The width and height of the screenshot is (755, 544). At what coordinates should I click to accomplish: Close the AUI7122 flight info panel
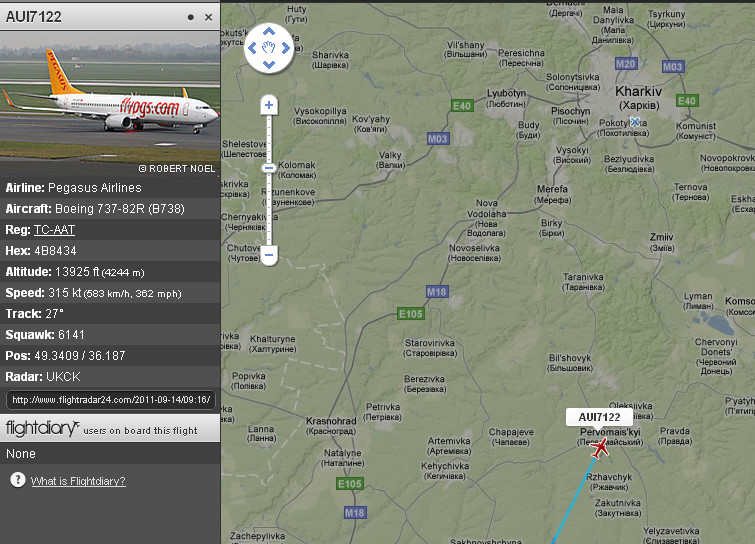tap(208, 17)
